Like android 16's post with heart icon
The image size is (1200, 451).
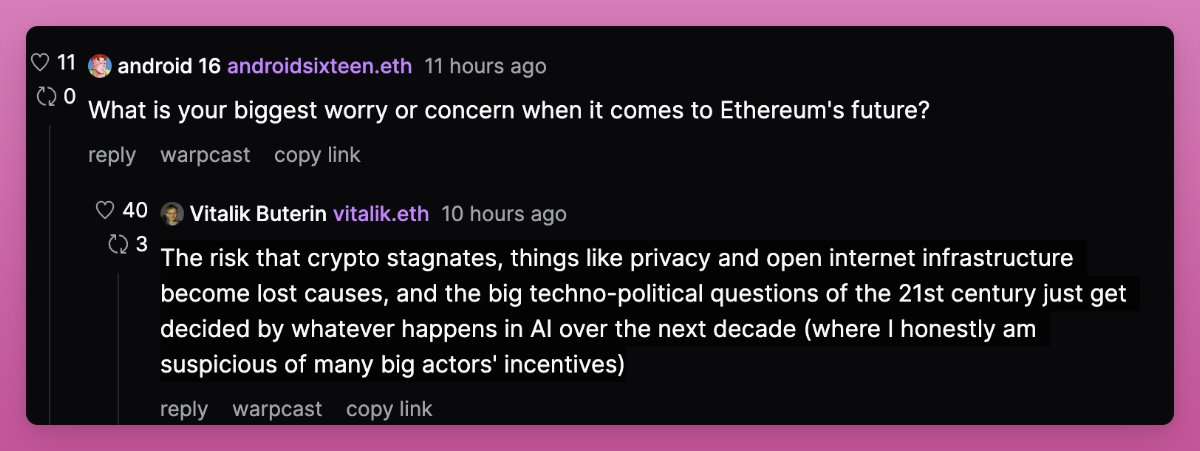click(41, 63)
